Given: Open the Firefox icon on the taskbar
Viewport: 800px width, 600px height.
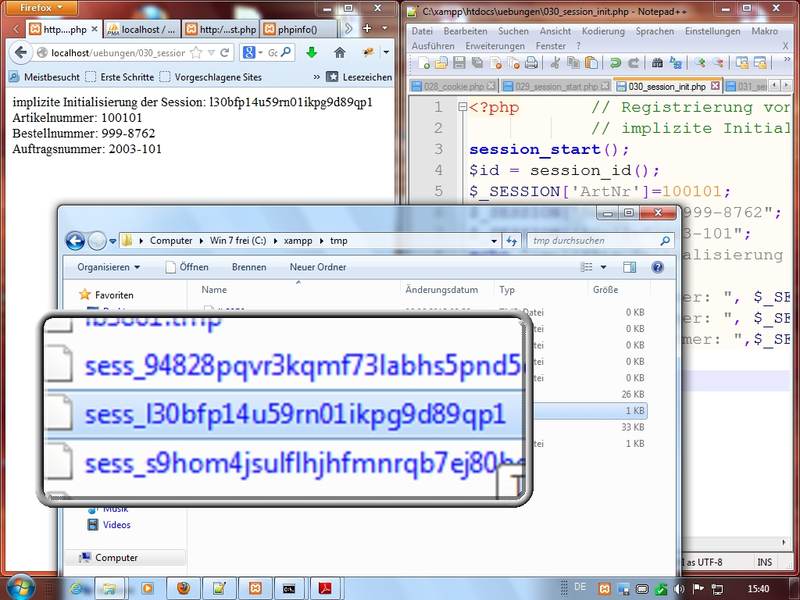Looking at the screenshot, I should [x=184, y=588].
